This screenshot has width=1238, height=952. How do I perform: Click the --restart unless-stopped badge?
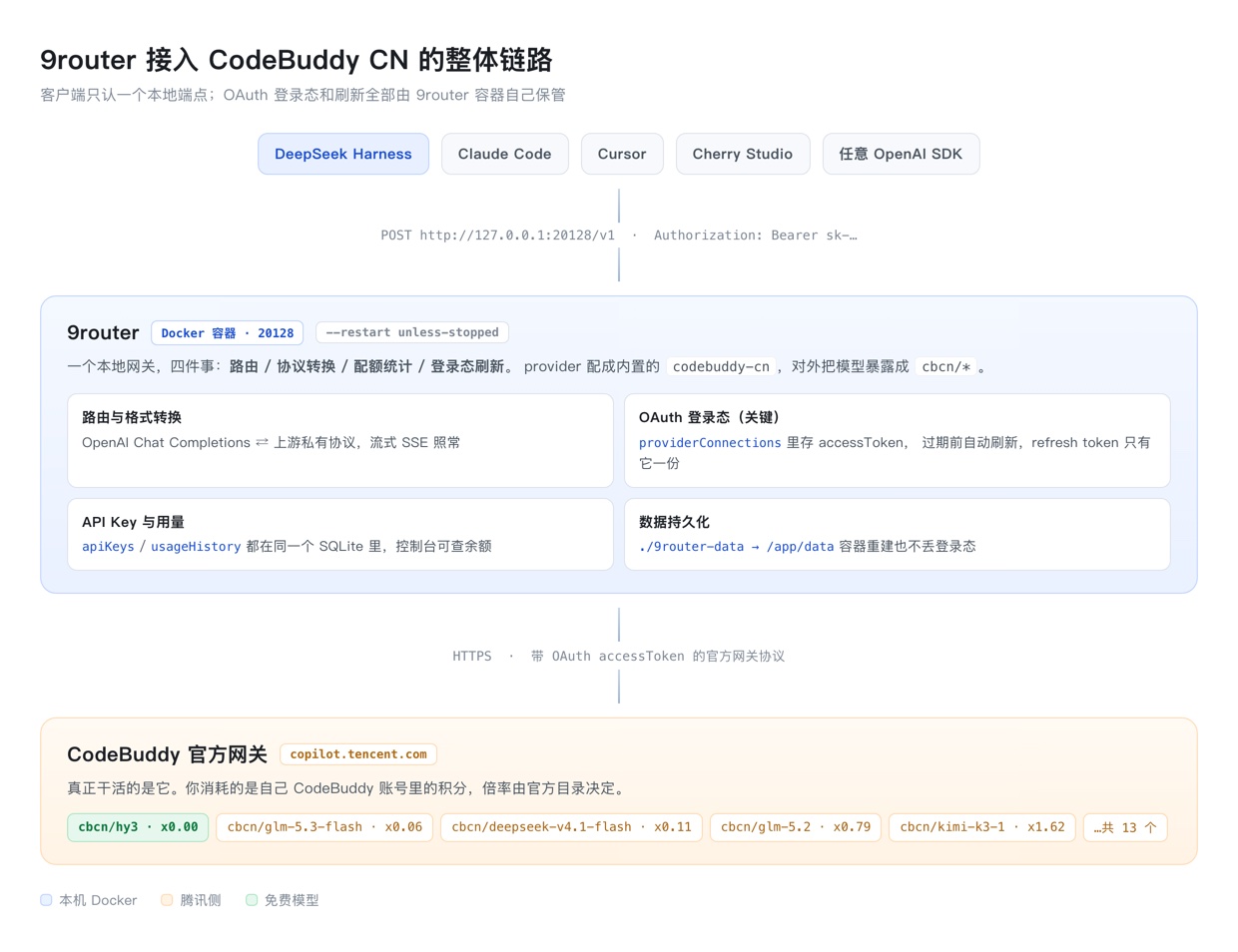click(x=412, y=332)
